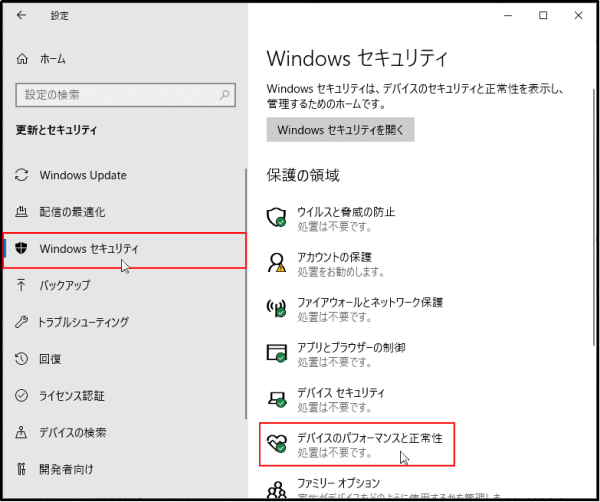
Task: Click the virus protection shield icon
Action: [276, 217]
